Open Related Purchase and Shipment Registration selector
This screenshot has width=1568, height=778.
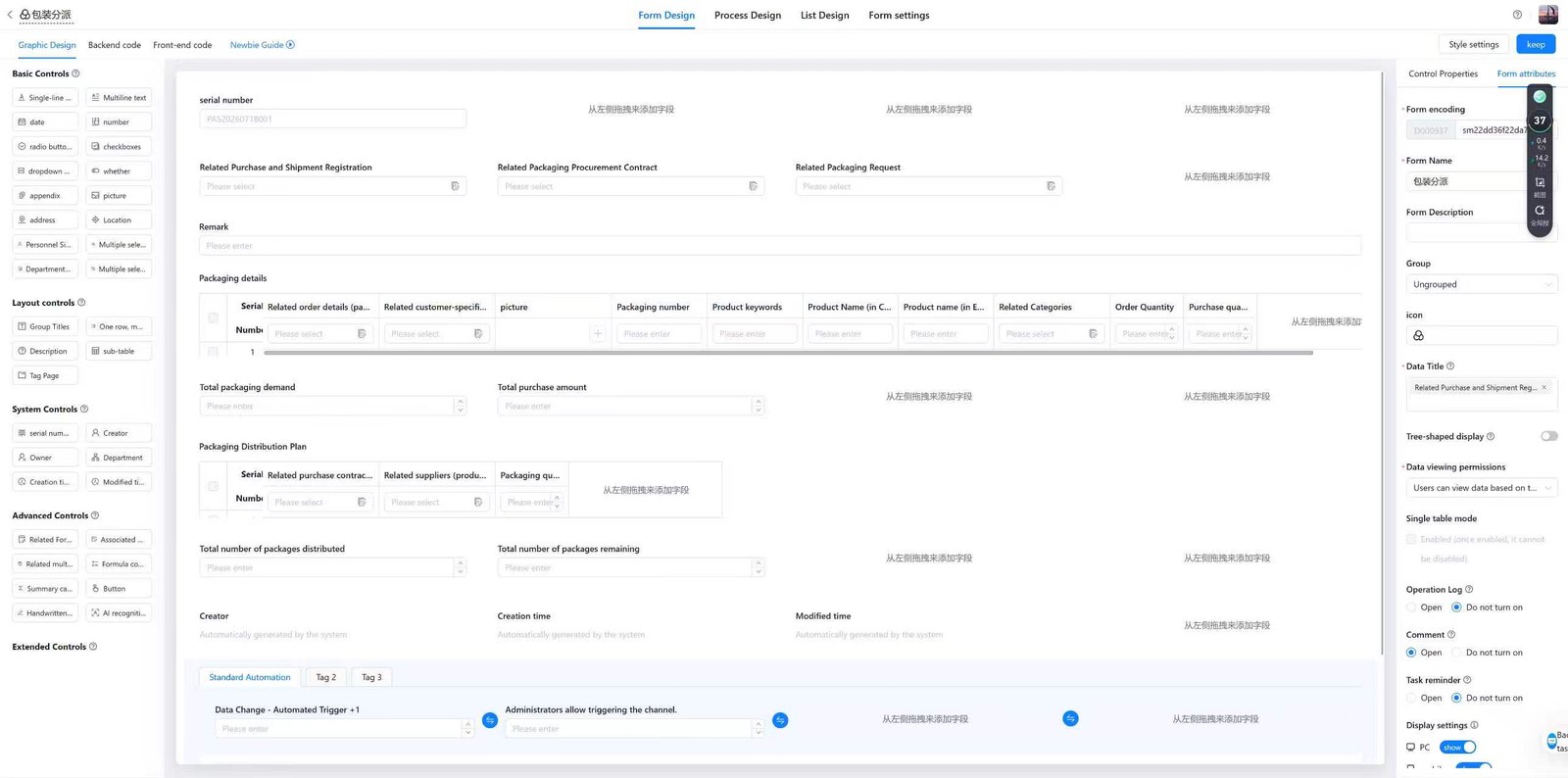(x=332, y=186)
